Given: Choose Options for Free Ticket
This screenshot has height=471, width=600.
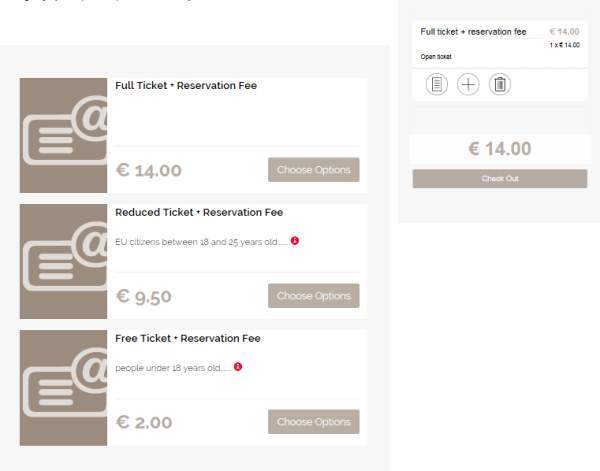Looking at the screenshot, I should (313, 421).
